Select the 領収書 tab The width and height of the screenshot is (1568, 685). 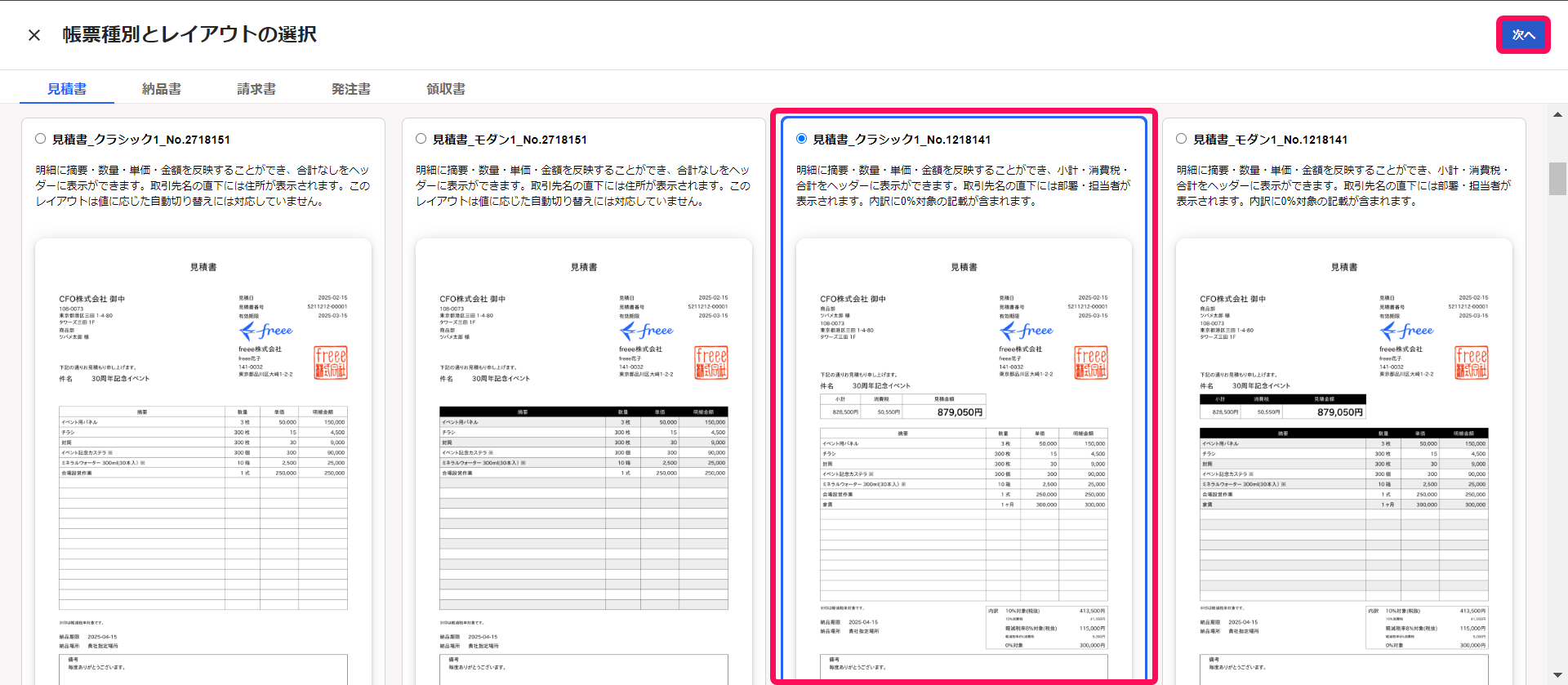[x=446, y=89]
